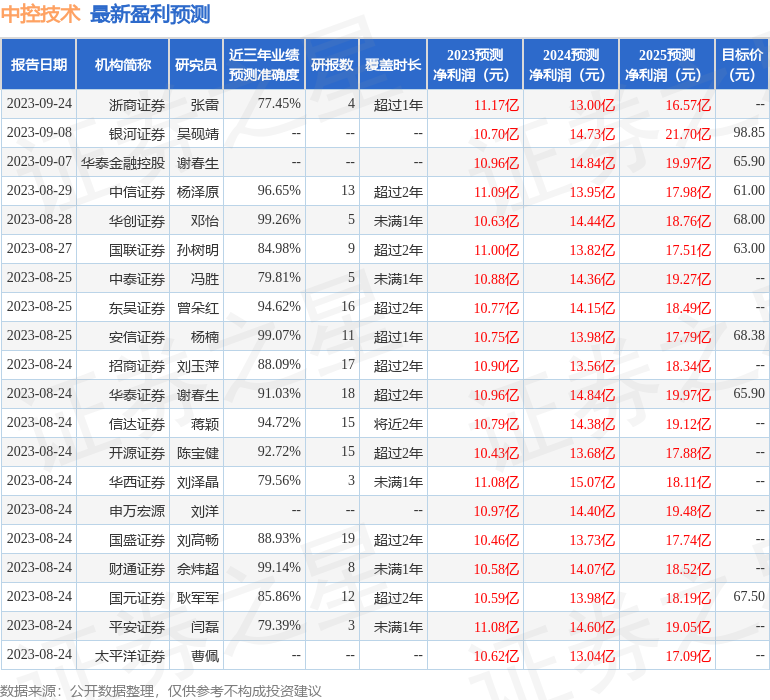This screenshot has height=700, width=770.
Task: Click accuracy value 96.65%
Action: click(279, 191)
